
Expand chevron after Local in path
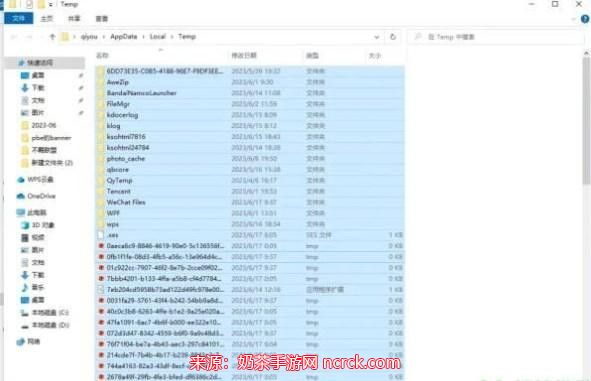(x=172, y=37)
